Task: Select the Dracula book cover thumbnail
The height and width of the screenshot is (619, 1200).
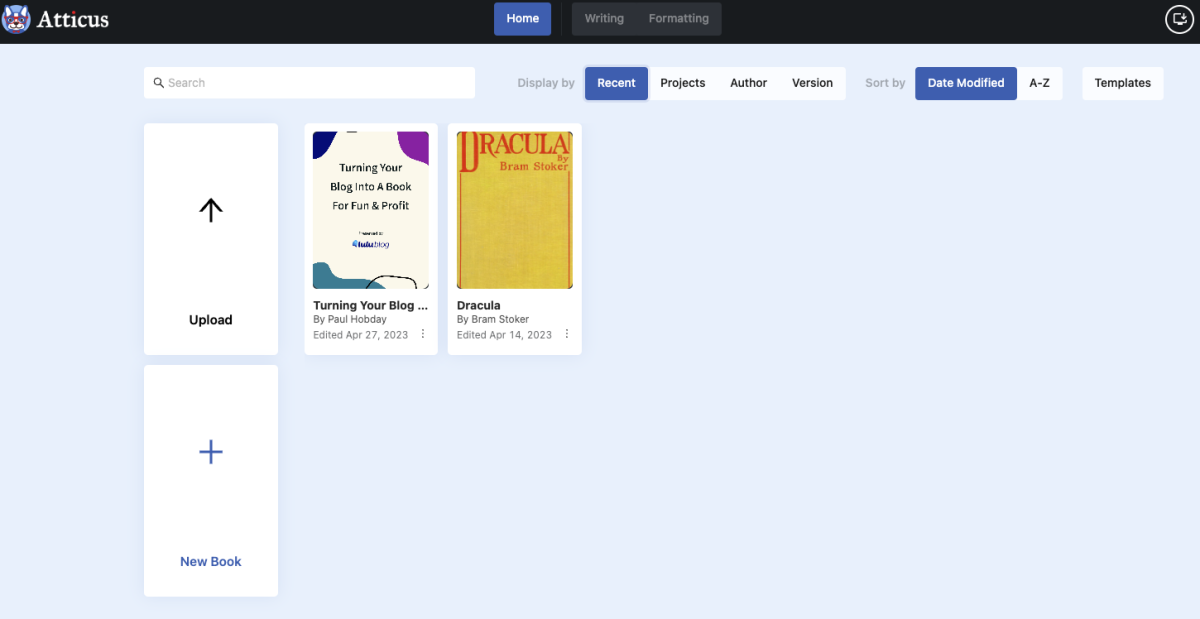Action: tap(514, 209)
